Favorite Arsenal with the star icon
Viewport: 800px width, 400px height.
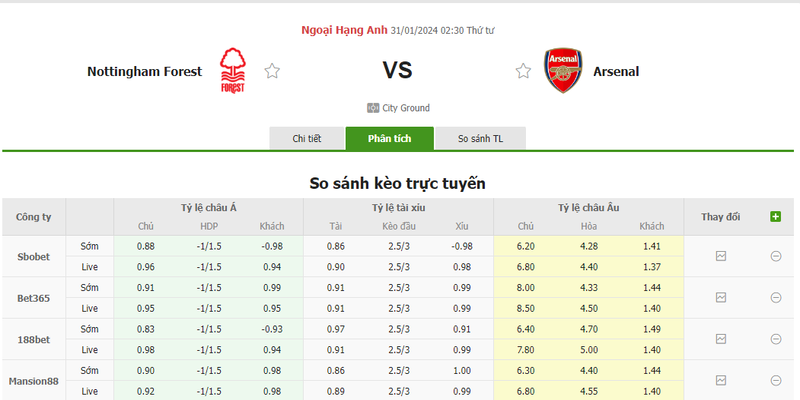[x=523, y=71]
